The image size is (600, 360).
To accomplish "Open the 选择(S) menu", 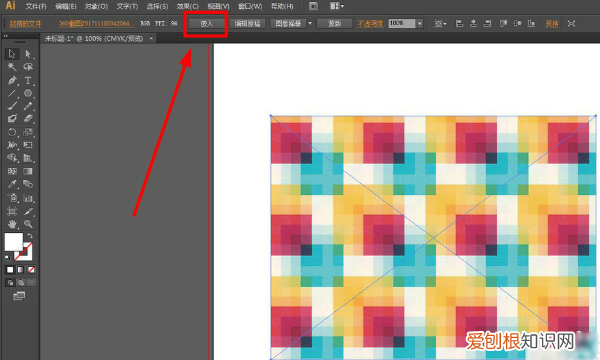I will click(157, 7).
